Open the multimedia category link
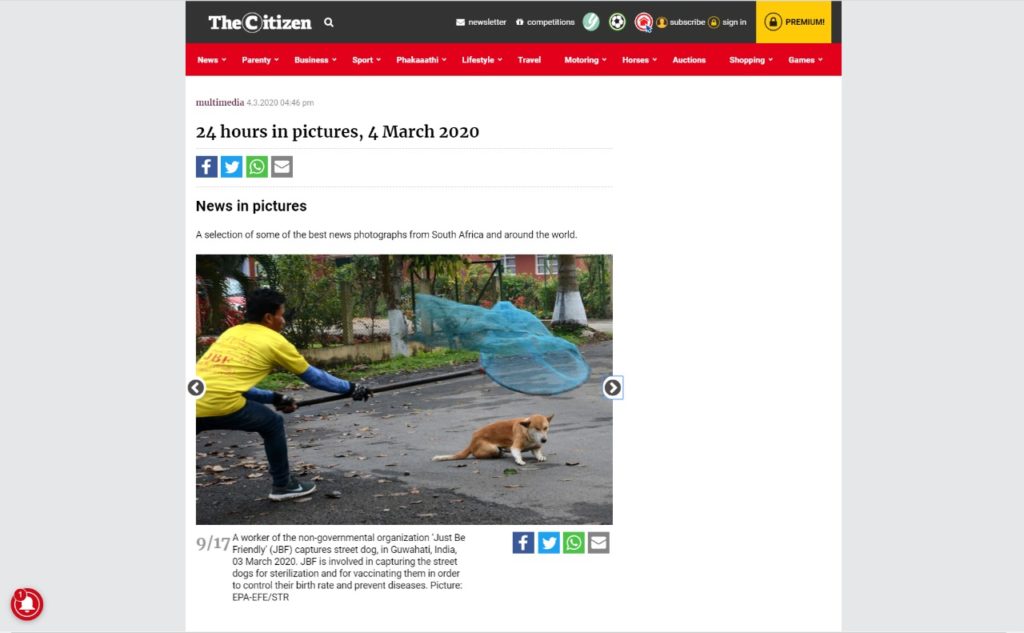This screenshot has width=1024, height=633. (x=219, y=103)
